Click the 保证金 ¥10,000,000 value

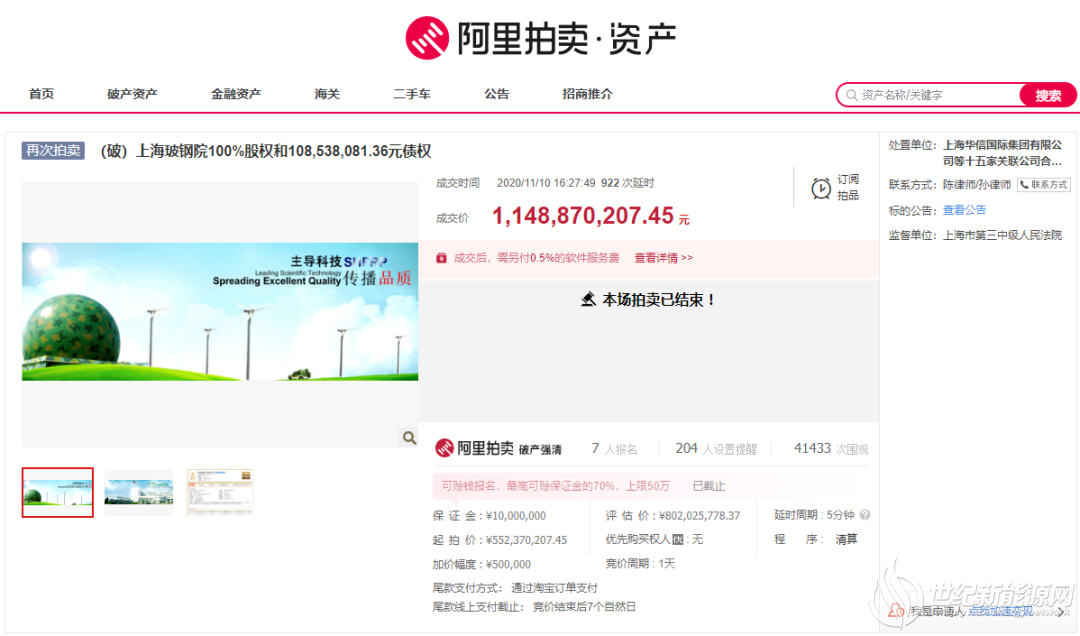(x=516, y=515)
